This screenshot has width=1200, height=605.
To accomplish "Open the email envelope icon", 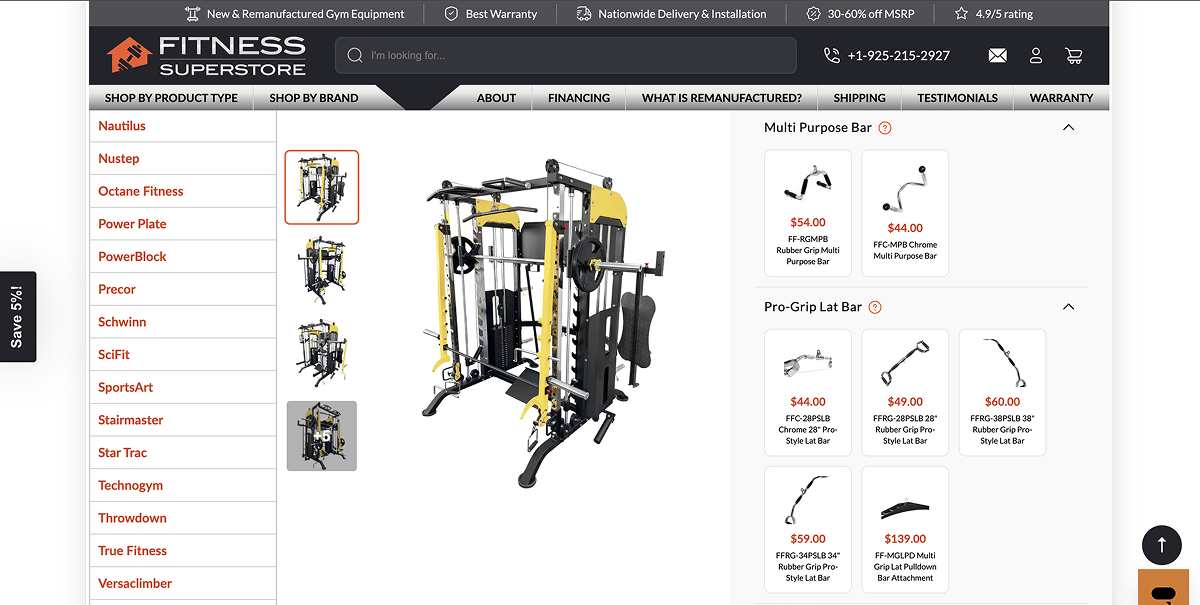I will point(997,56).
